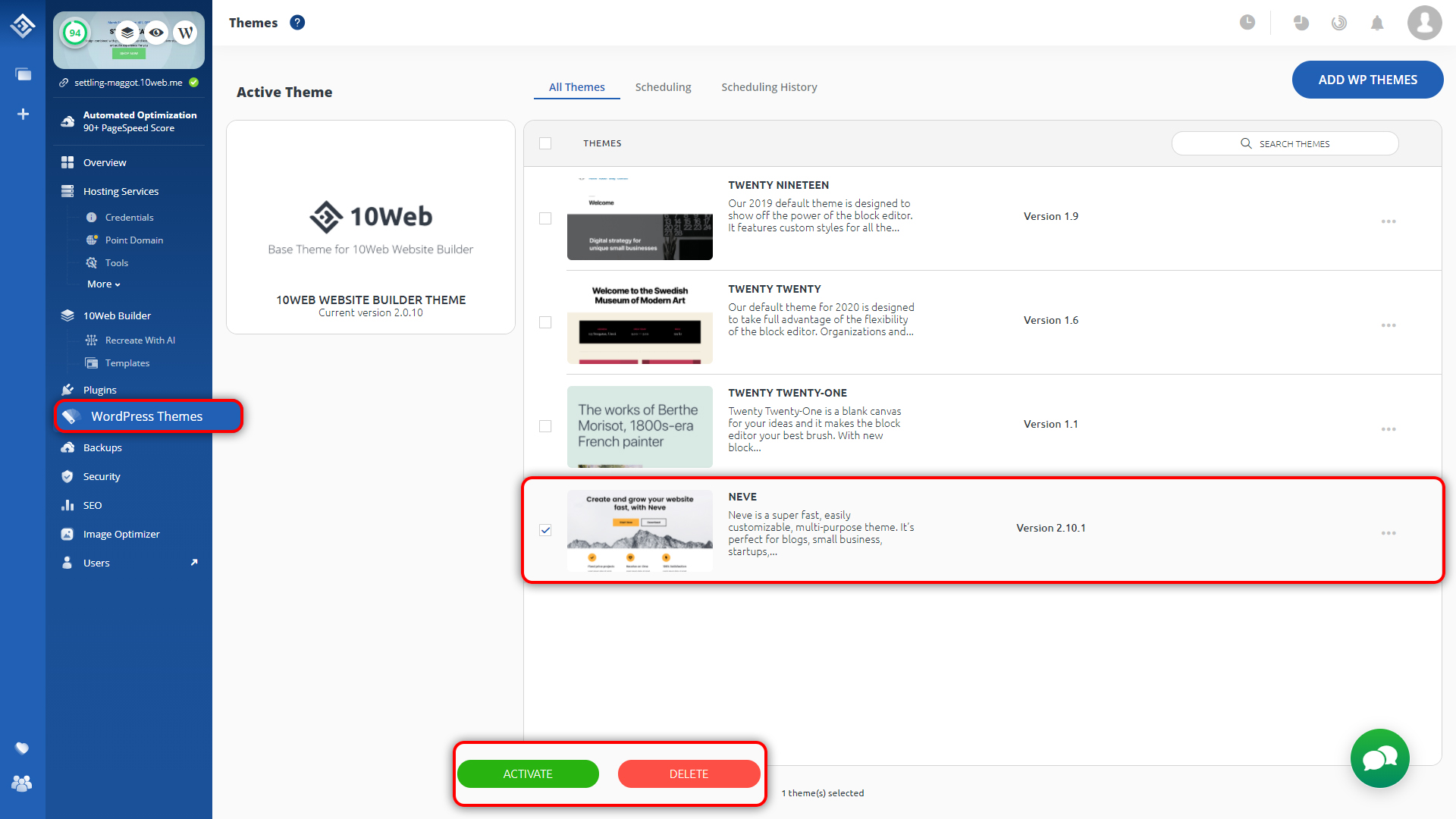
Task: Click the 10Web active theme card
Action: tap(371, 227)
